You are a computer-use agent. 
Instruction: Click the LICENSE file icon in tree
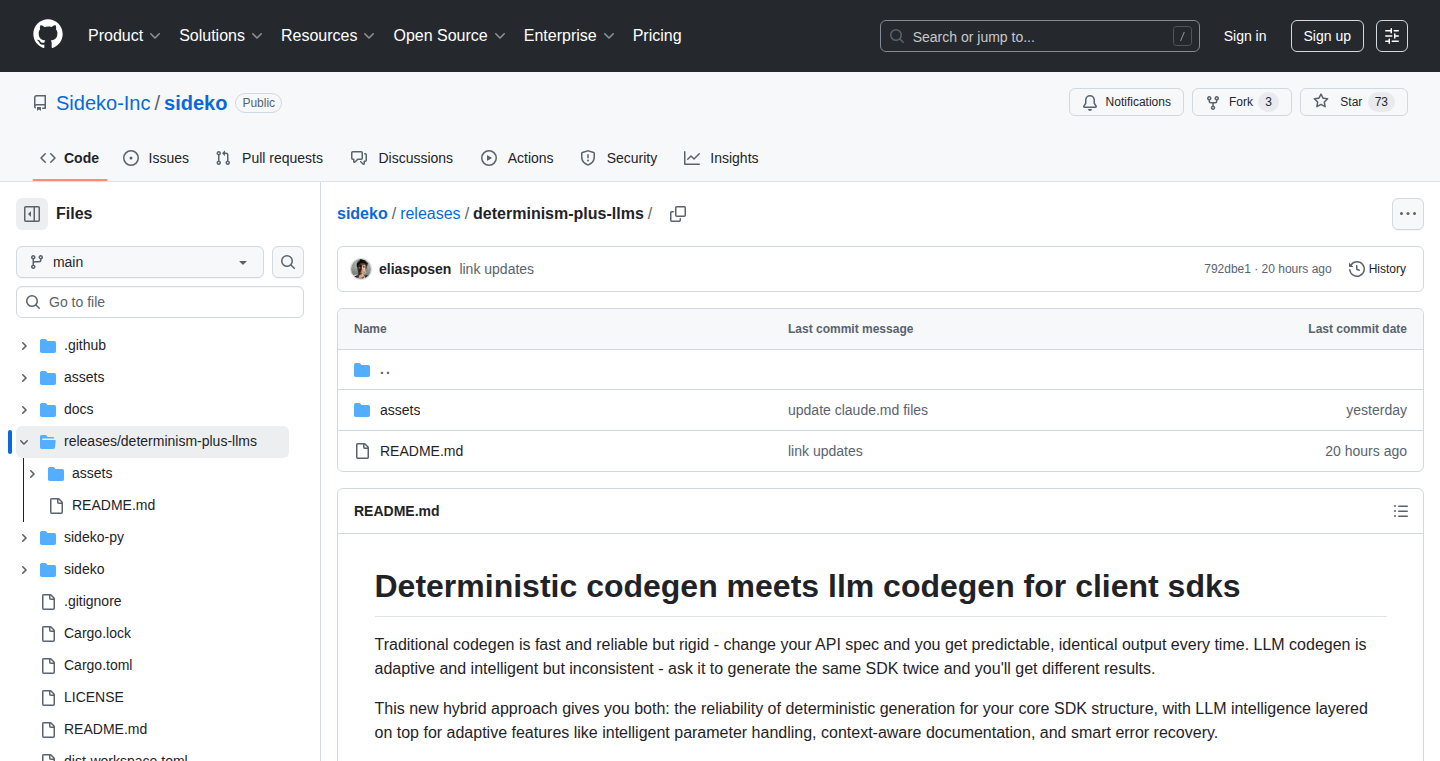(x=48, y=697)
